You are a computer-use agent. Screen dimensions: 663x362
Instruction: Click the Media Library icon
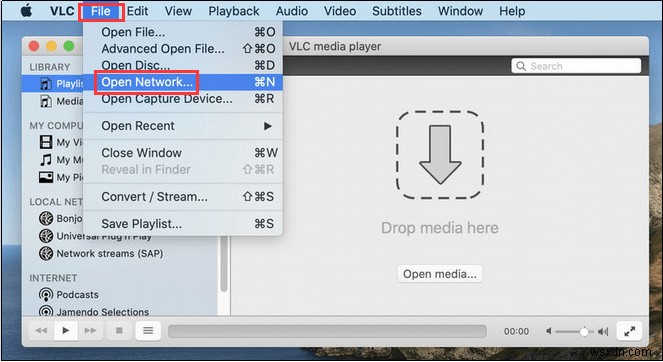tap(46, 101)
